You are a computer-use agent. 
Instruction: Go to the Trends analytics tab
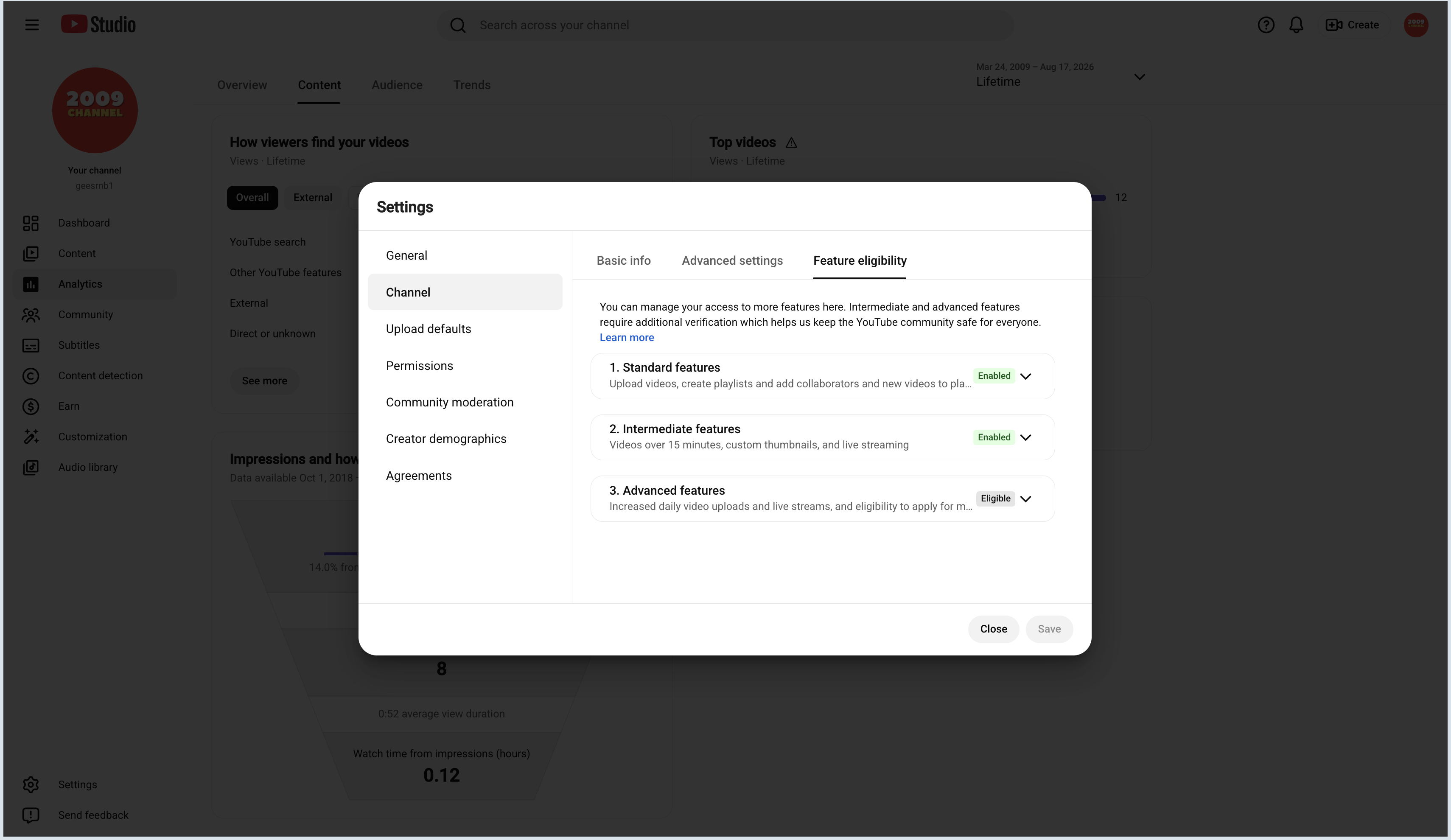click(x=472, y=84)
